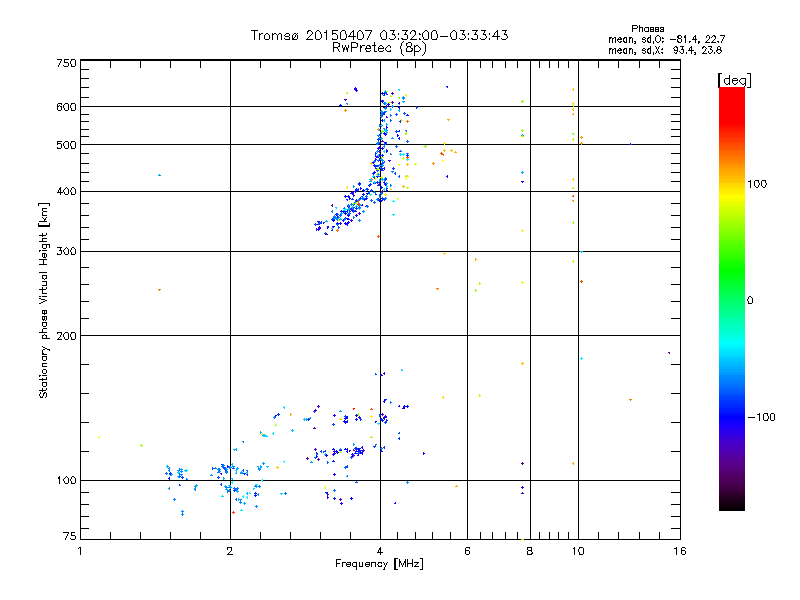Click the 'Phases' heading above the stats

coord(647,29)
